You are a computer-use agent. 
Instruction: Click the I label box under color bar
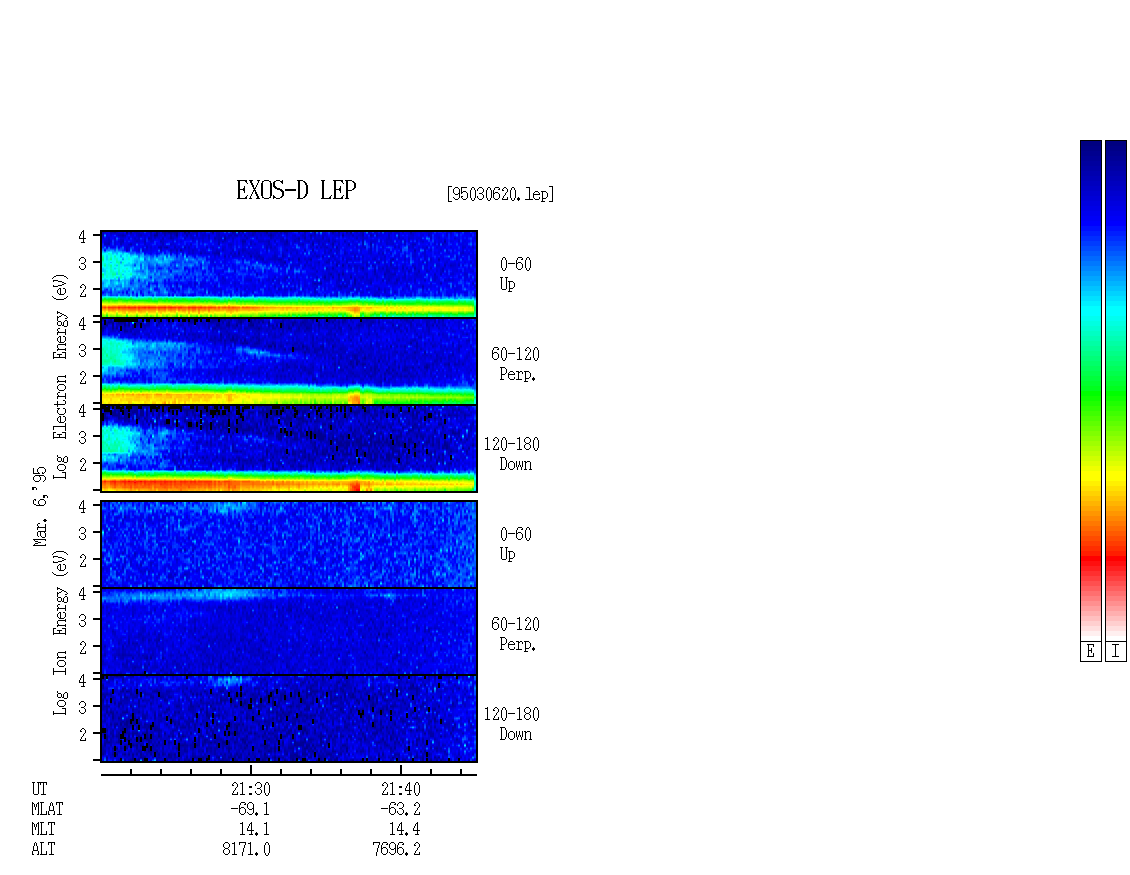pos(1116,652)
